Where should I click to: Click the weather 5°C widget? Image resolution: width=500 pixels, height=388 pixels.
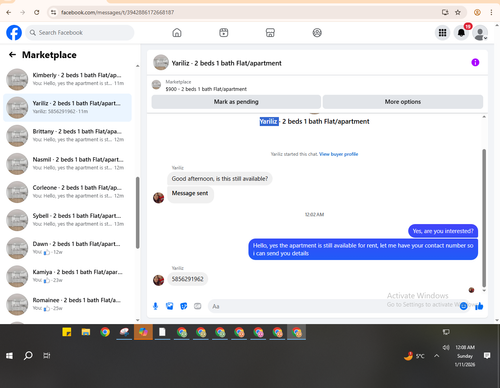pyautogui.click(x=414, y=356)
